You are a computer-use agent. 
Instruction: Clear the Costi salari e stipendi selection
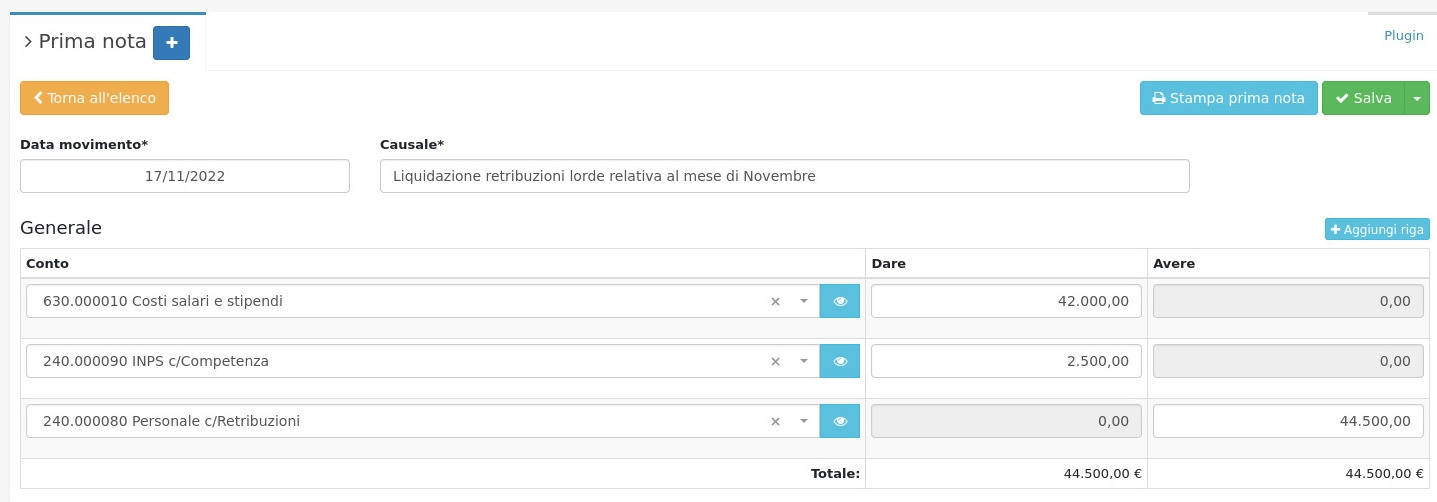775,301
